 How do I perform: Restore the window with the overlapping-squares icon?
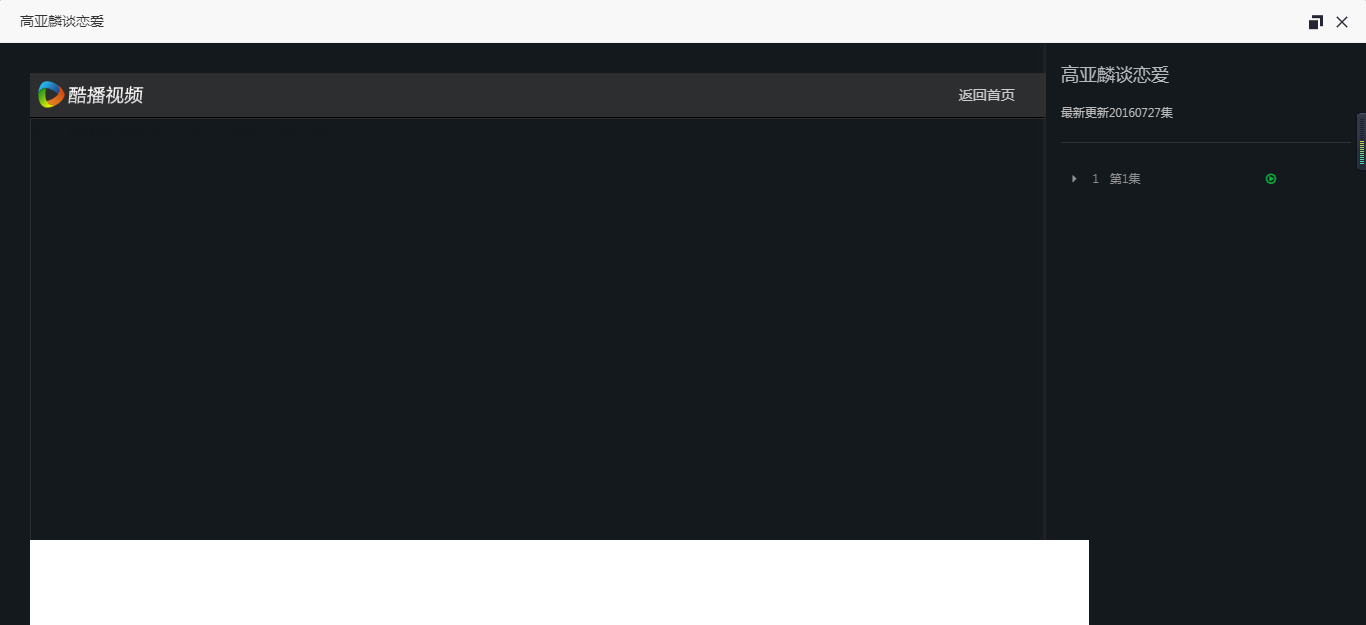point(1316,22)
